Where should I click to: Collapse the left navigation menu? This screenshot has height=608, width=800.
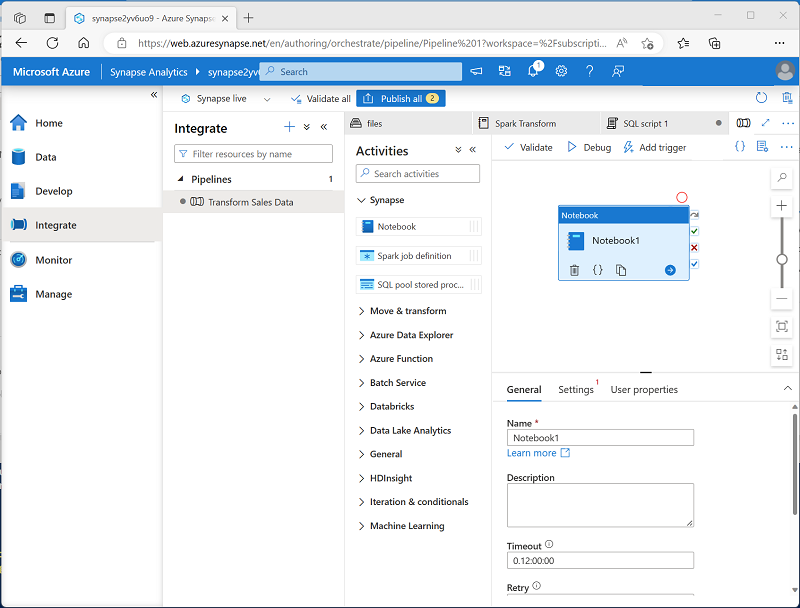point(154,95)
